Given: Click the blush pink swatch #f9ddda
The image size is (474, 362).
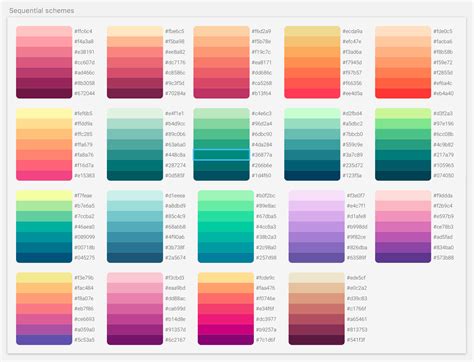Looking at the screenshot, I should (x=403, y=196).
